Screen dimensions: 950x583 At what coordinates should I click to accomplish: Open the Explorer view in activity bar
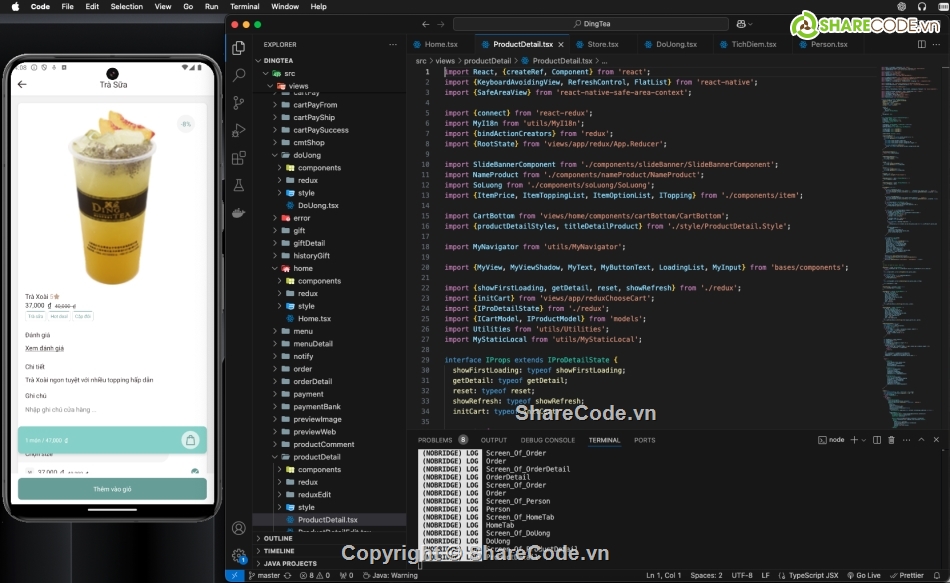[x=239, y=48]
